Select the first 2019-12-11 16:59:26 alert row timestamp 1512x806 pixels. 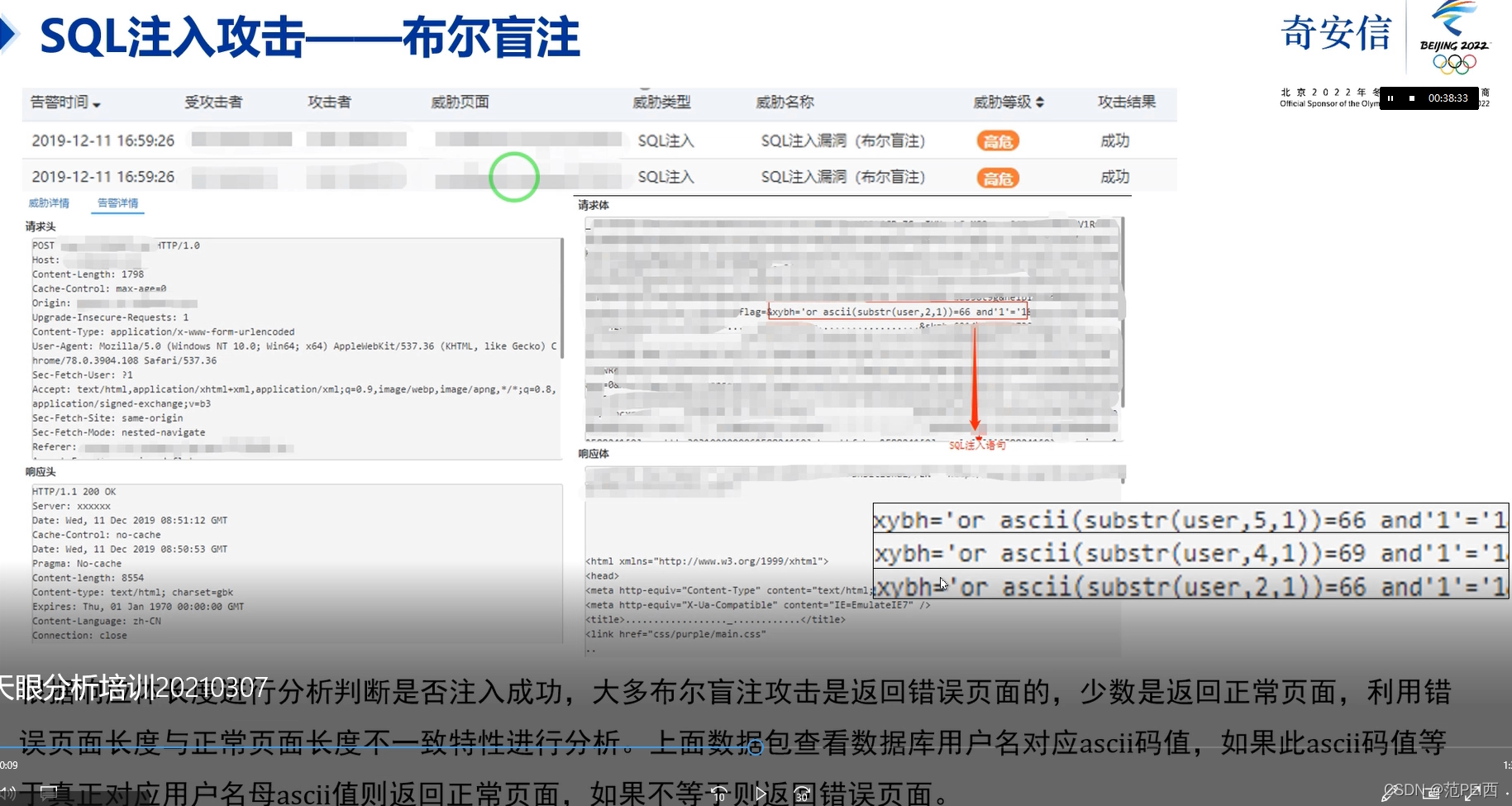(x=103, y=141)
